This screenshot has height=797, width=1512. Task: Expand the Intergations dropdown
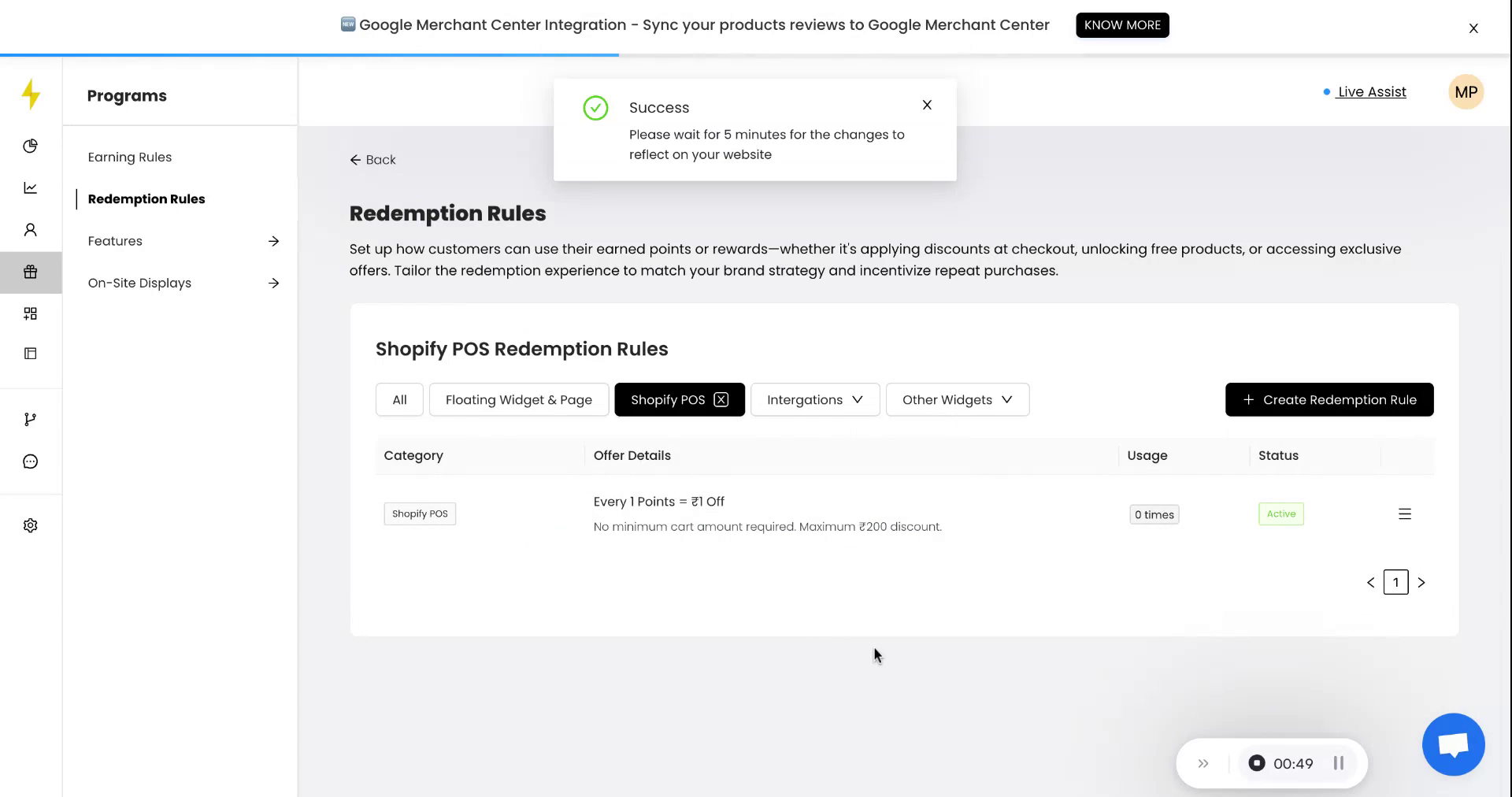pyautogui.click(x=814, y=399)
